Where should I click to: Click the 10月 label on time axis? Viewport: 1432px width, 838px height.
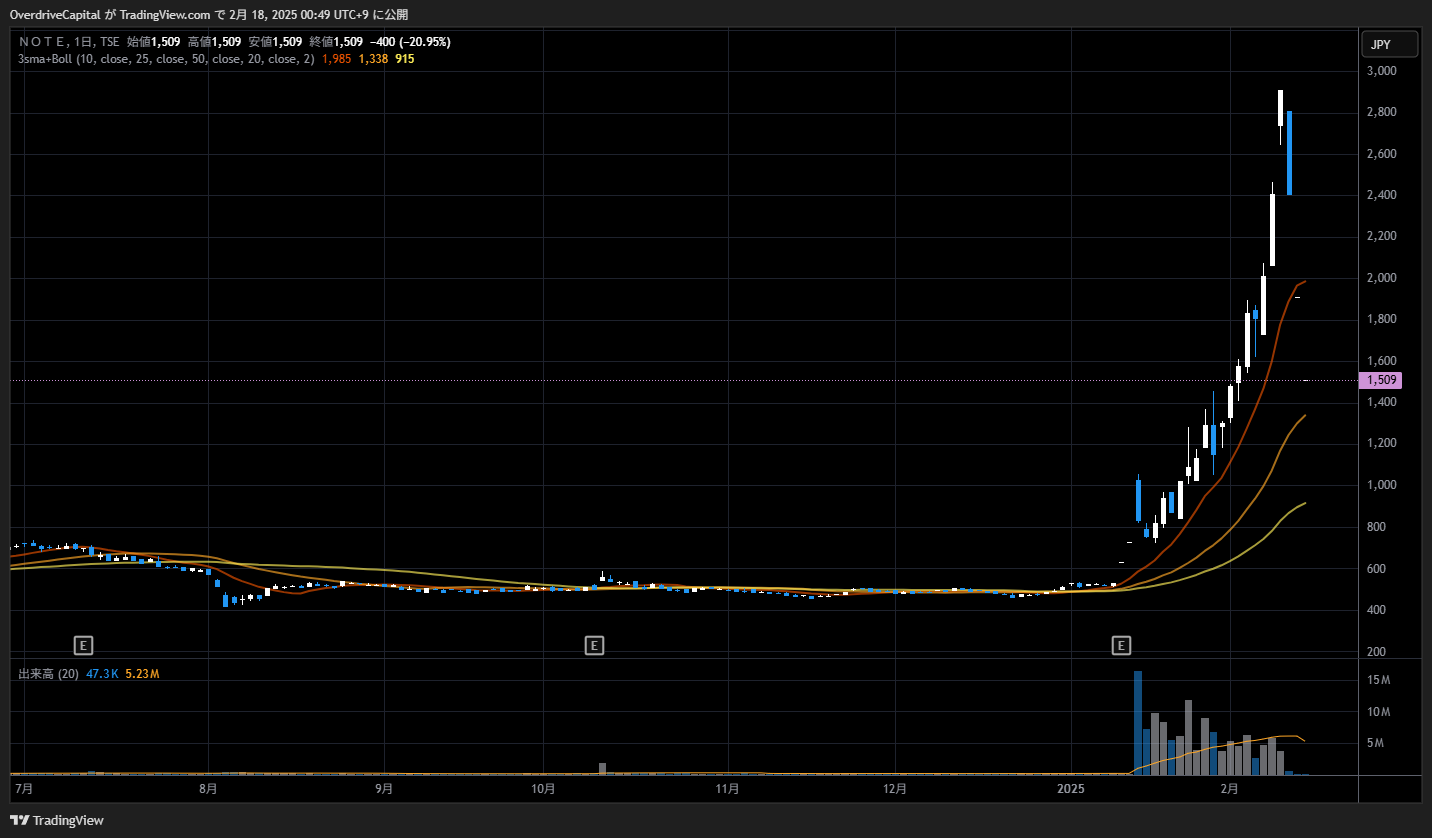(542, 788)
